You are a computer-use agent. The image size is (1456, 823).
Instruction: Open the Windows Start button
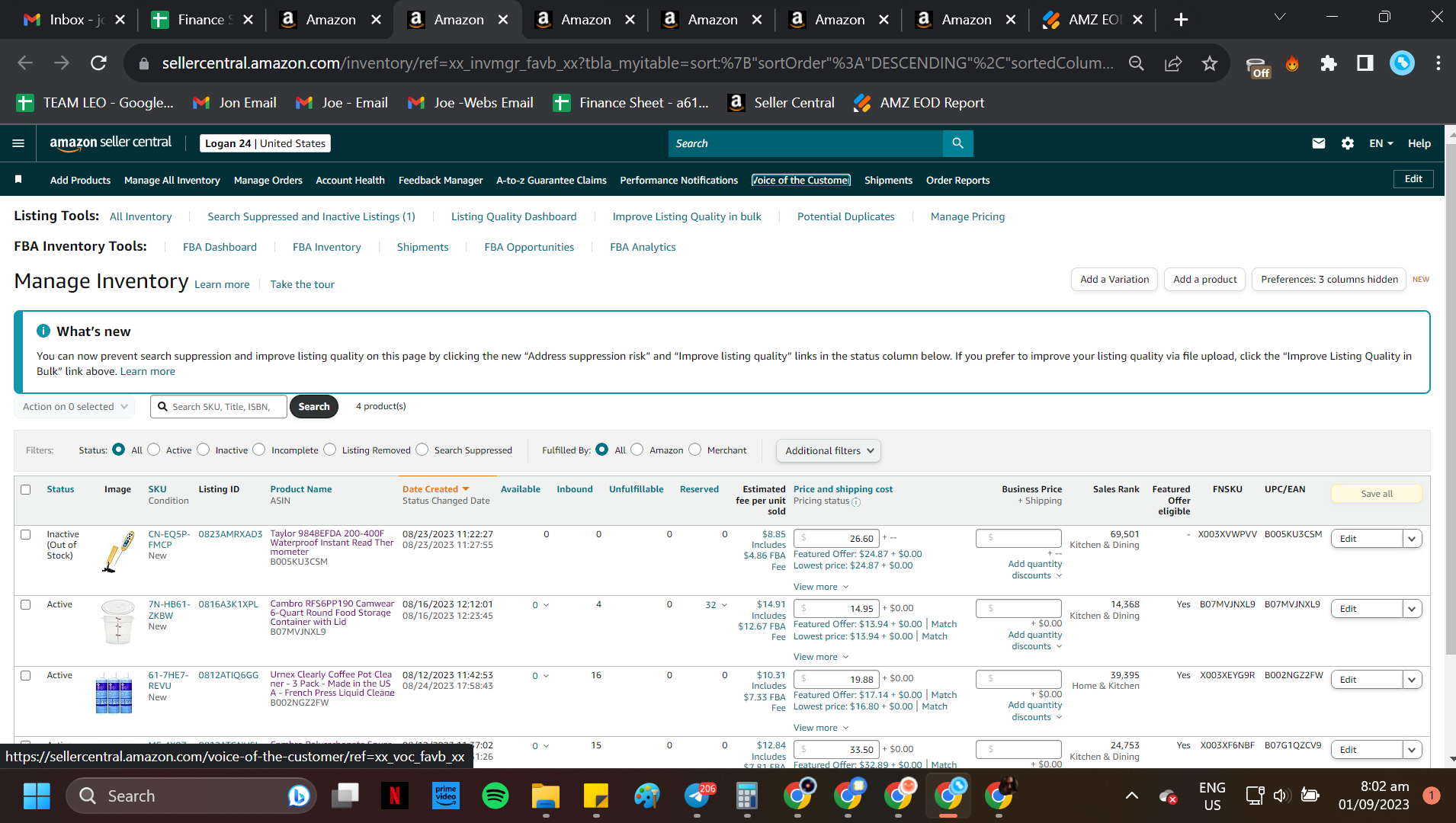click(x=37, y=796)
